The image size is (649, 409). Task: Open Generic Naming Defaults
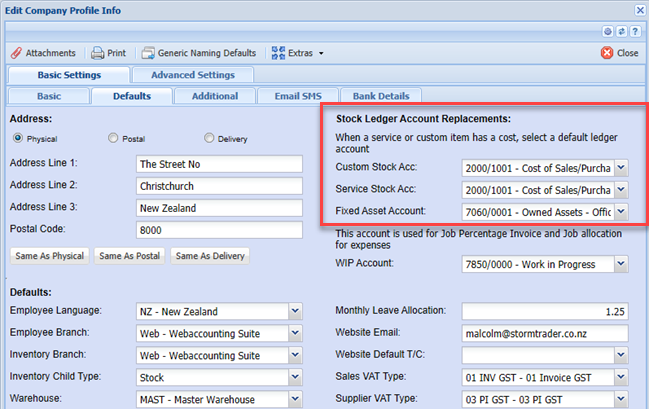tap(148, 53)
